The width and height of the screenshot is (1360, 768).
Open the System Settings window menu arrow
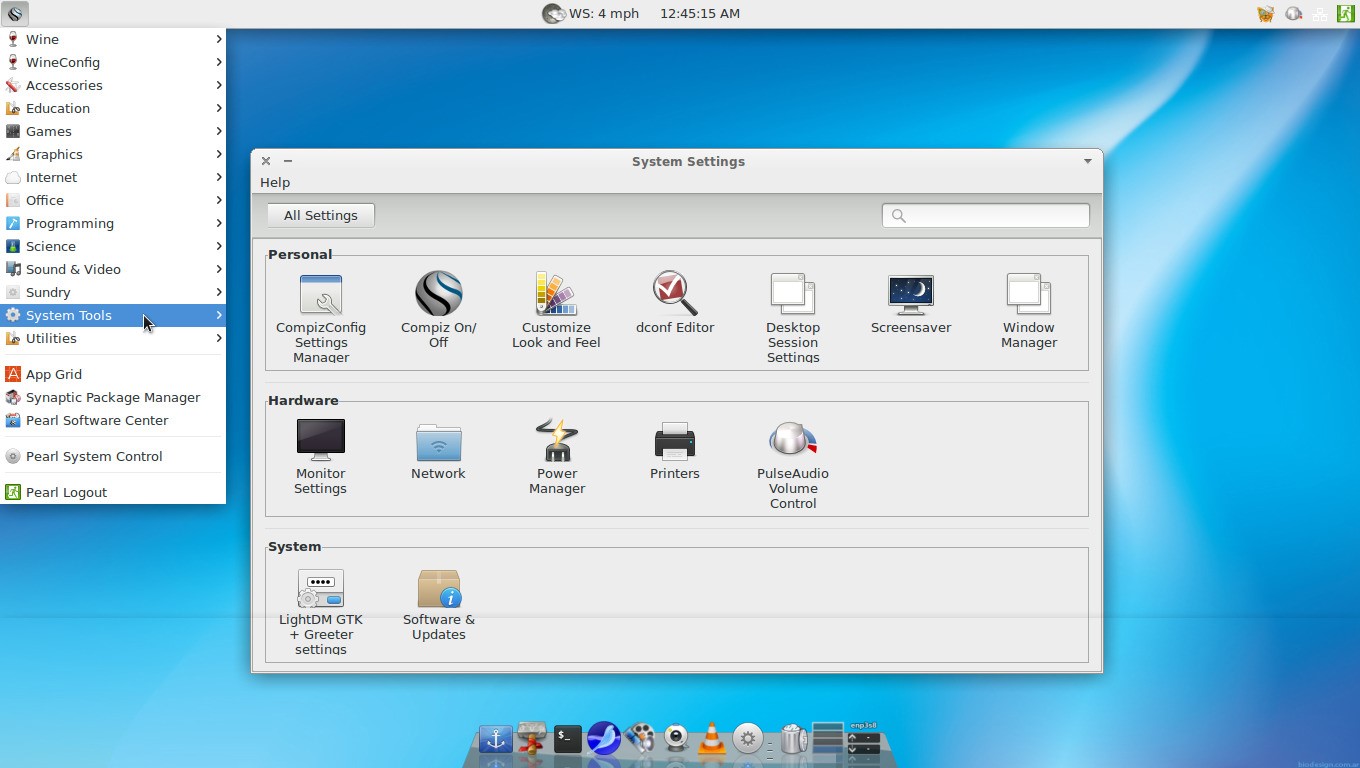1087,161
